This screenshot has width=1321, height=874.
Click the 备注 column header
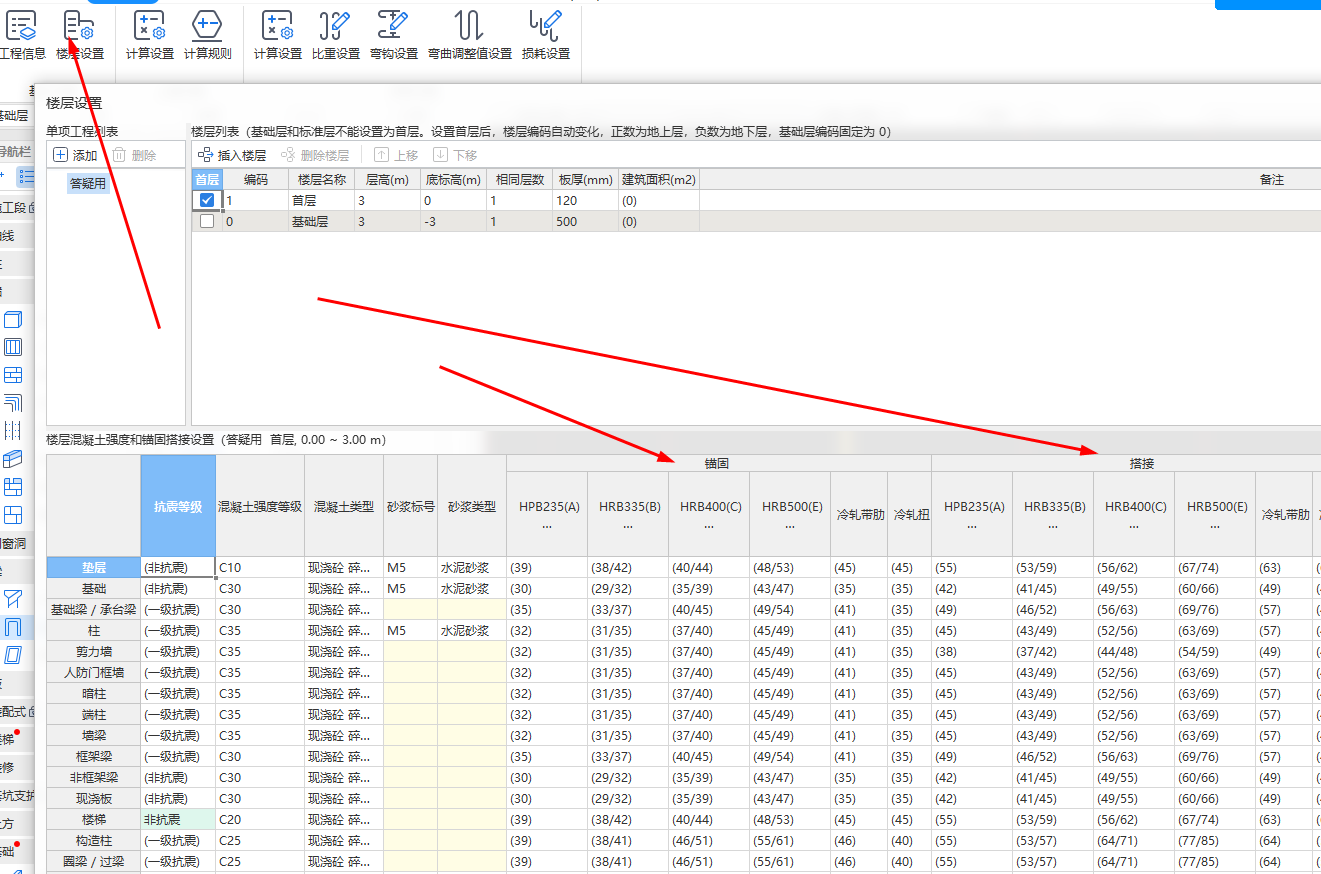pyautogui.click(x=1271, y=180)
